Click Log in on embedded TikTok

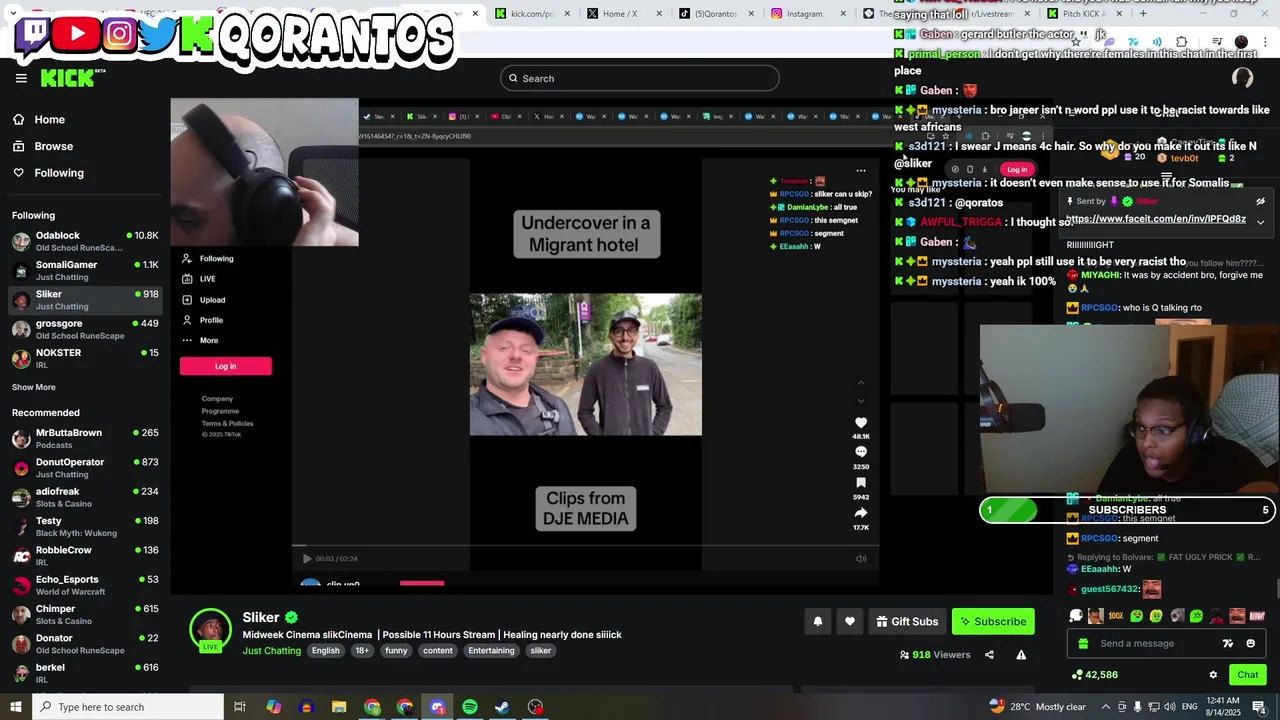(225, 366)
